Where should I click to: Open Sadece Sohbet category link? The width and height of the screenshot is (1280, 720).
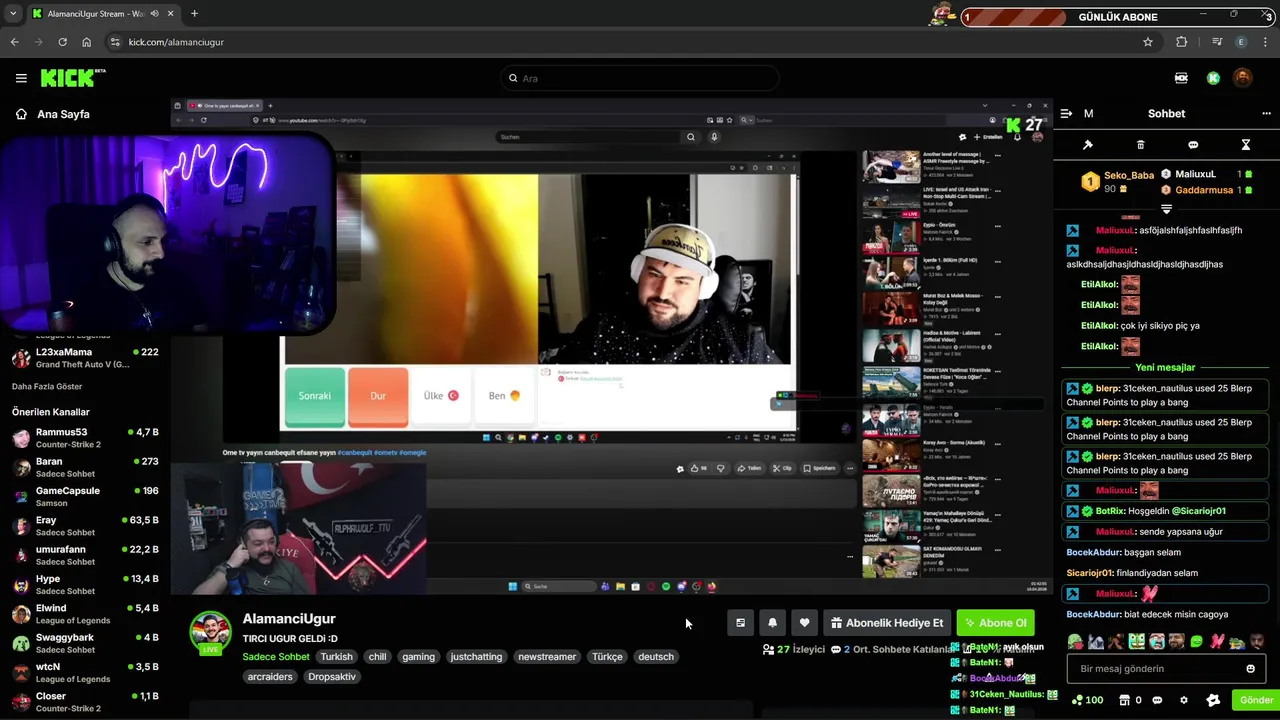[x=276, y=657]
